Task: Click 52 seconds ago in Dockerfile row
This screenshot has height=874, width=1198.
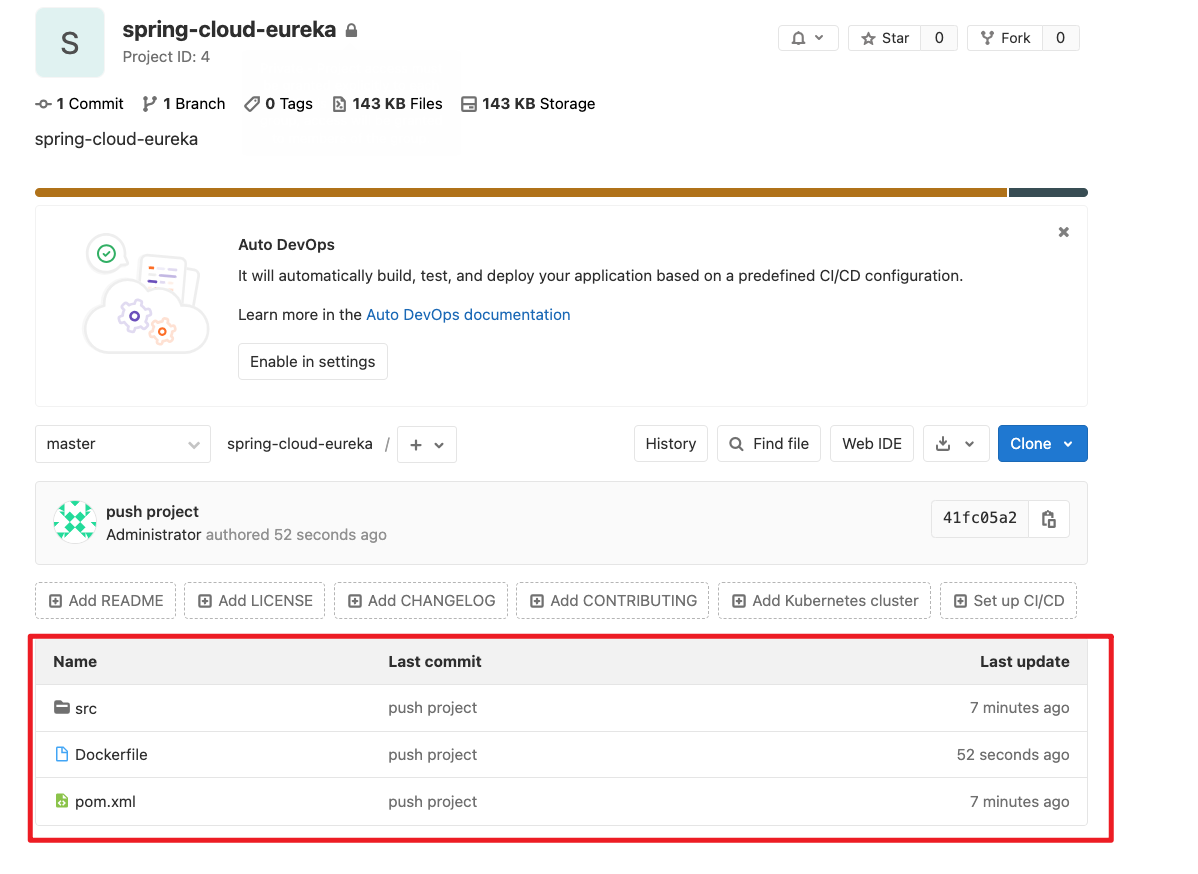Action: [1012, 755]
